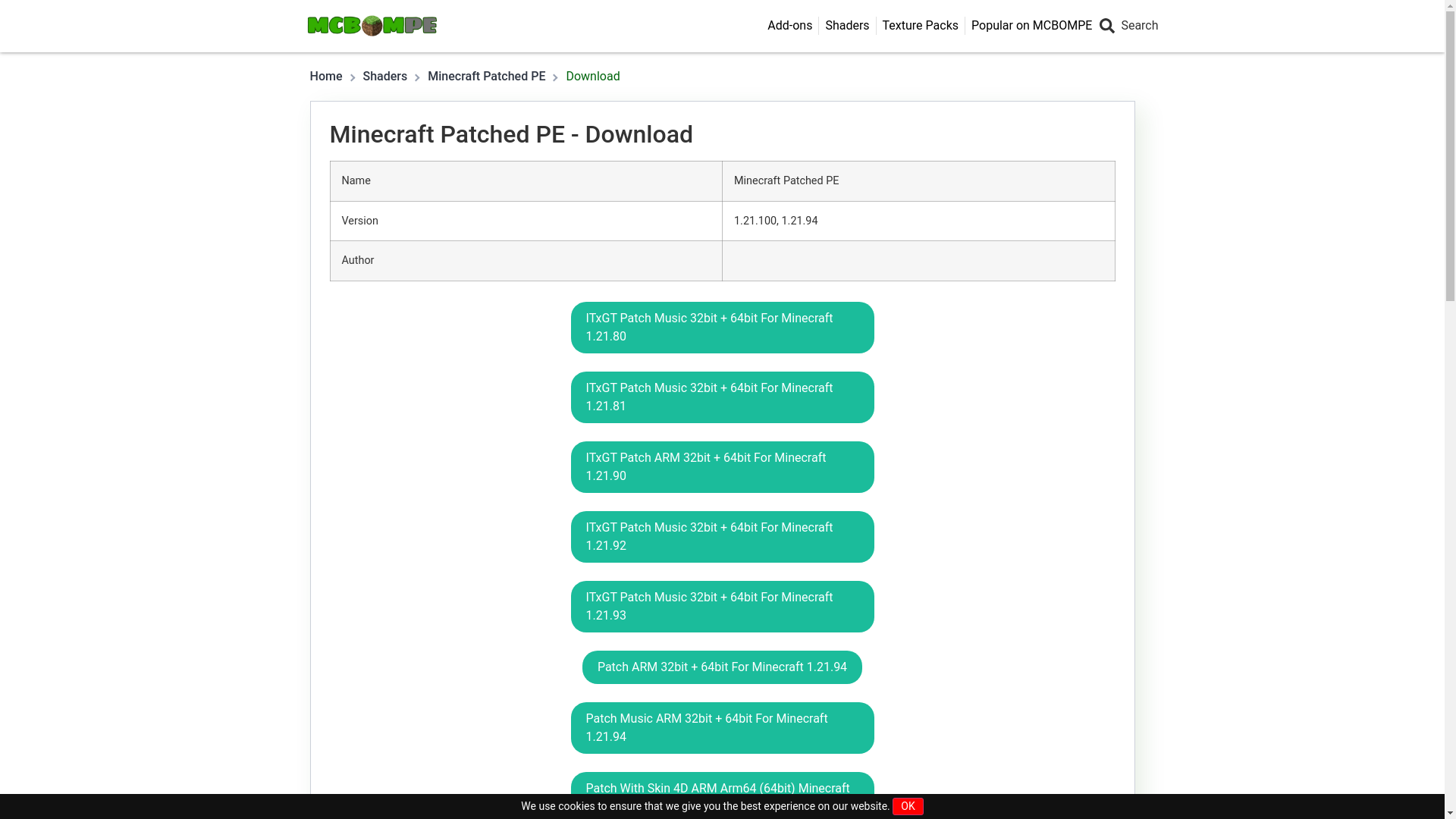
Task: Download Patch With Skin 4D ARM64
Action: (x=722, y=783)
